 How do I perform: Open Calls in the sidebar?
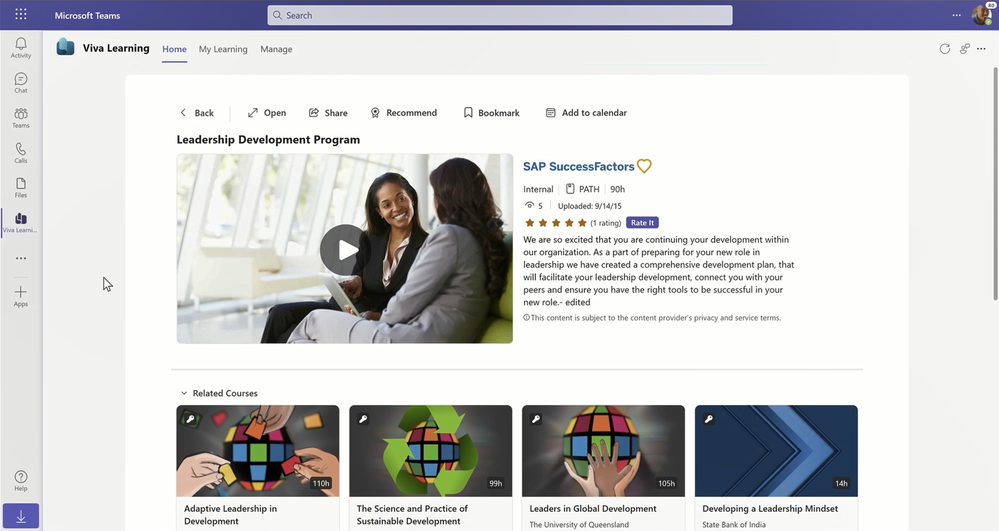tap(20, 153)
